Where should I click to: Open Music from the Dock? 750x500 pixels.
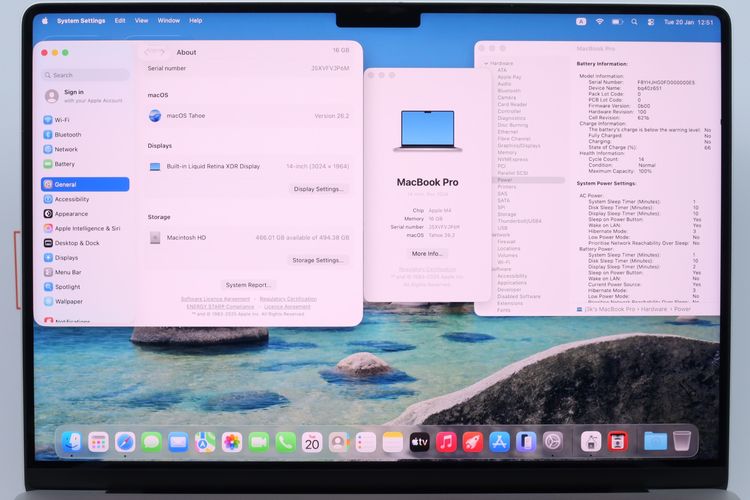446,443
